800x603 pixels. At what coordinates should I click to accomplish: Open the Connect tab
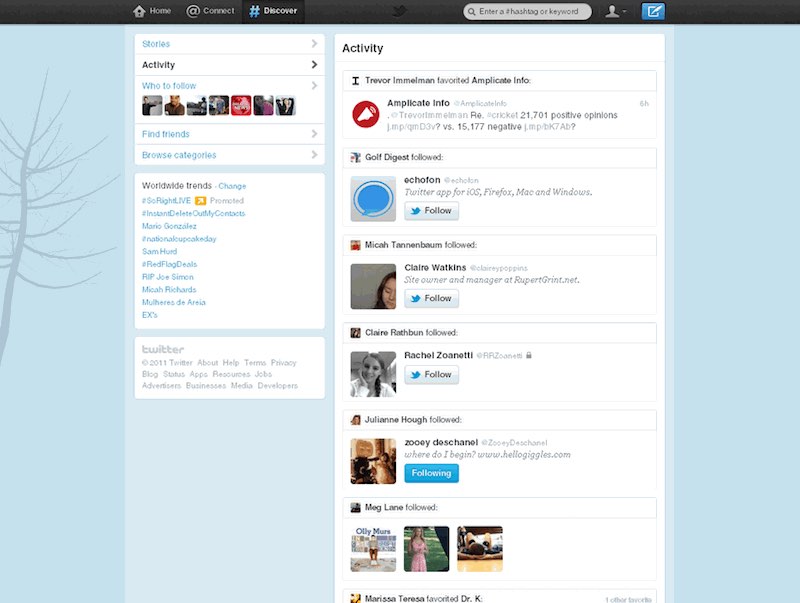[211, 11]
